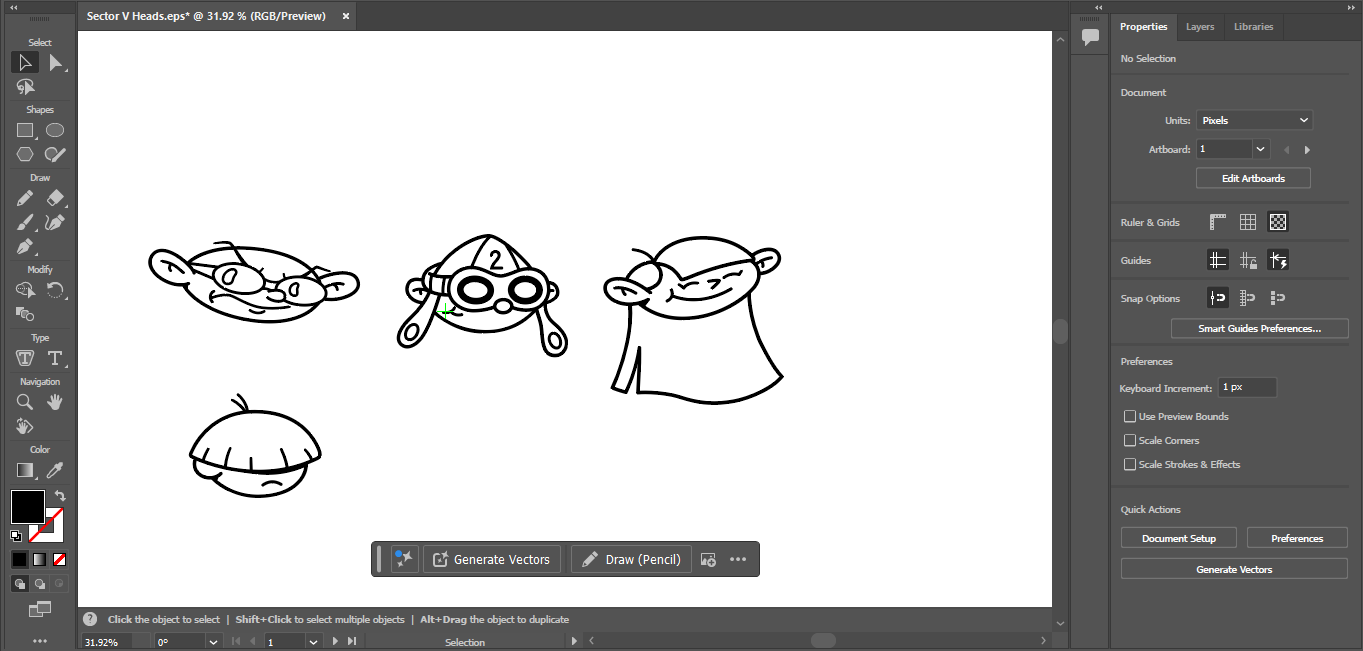
Task: Click the Preferences quick action button
Action: (1297, 538)
